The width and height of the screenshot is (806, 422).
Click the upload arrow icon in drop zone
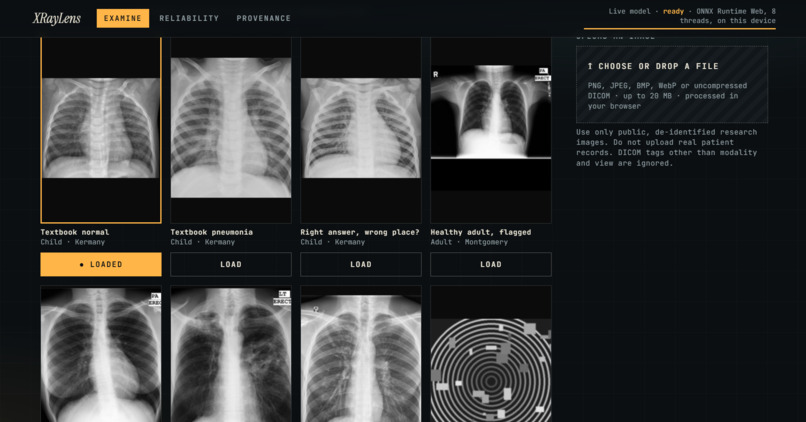click(x=590, y=66)
